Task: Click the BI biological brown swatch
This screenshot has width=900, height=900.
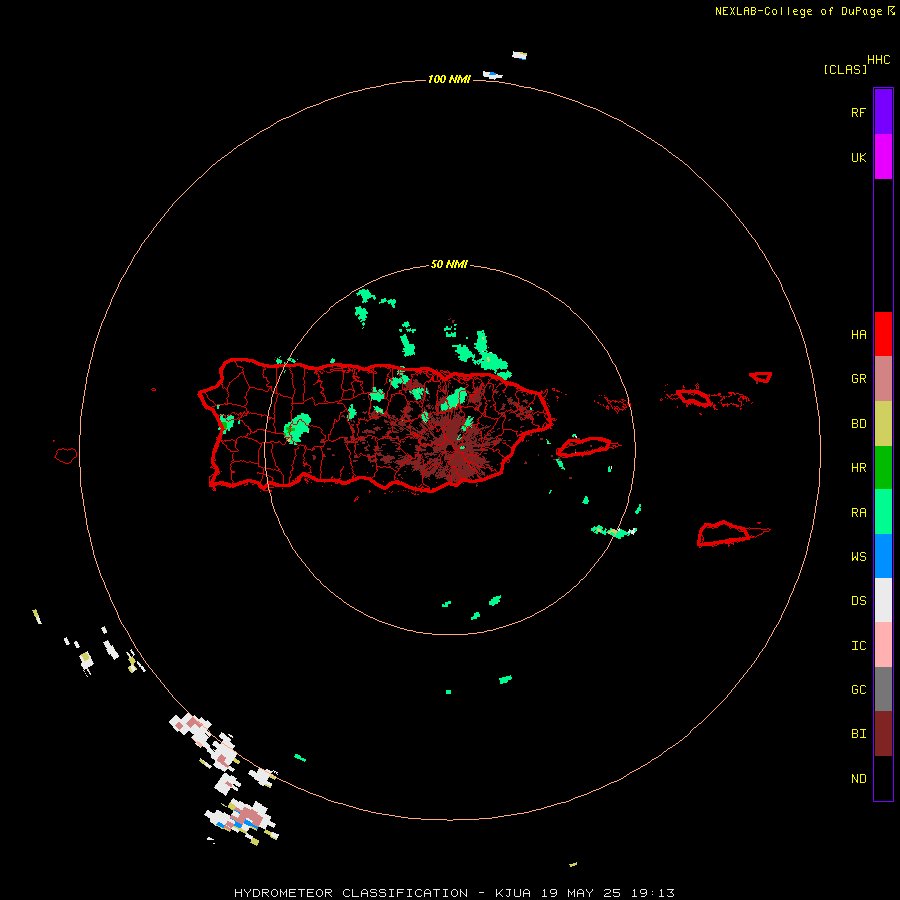Action: 883,734
